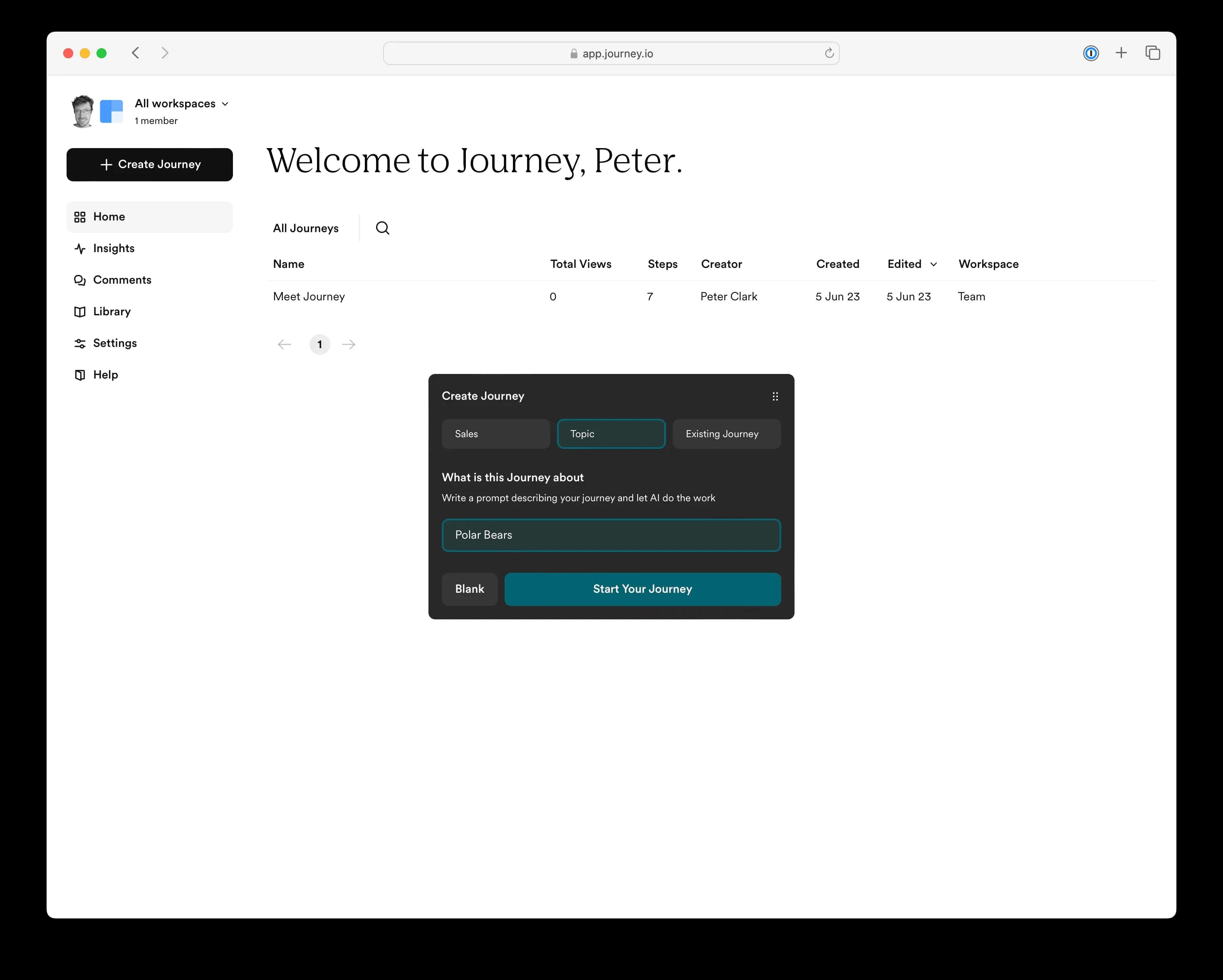1223x980 pixels.
Task: Select the Topic option
Action: 611,433
